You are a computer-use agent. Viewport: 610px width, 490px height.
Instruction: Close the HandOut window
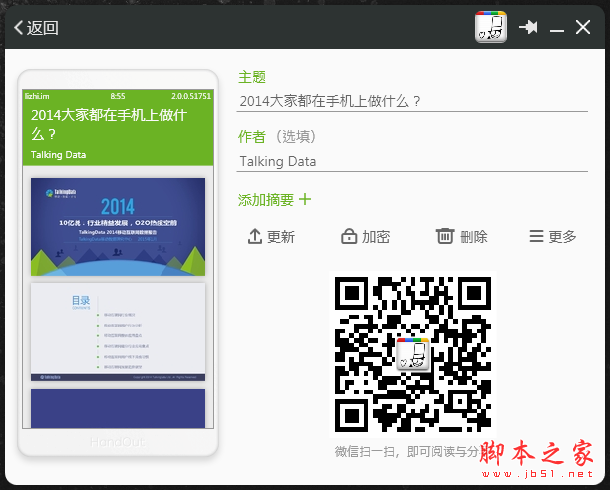point(583,27)
